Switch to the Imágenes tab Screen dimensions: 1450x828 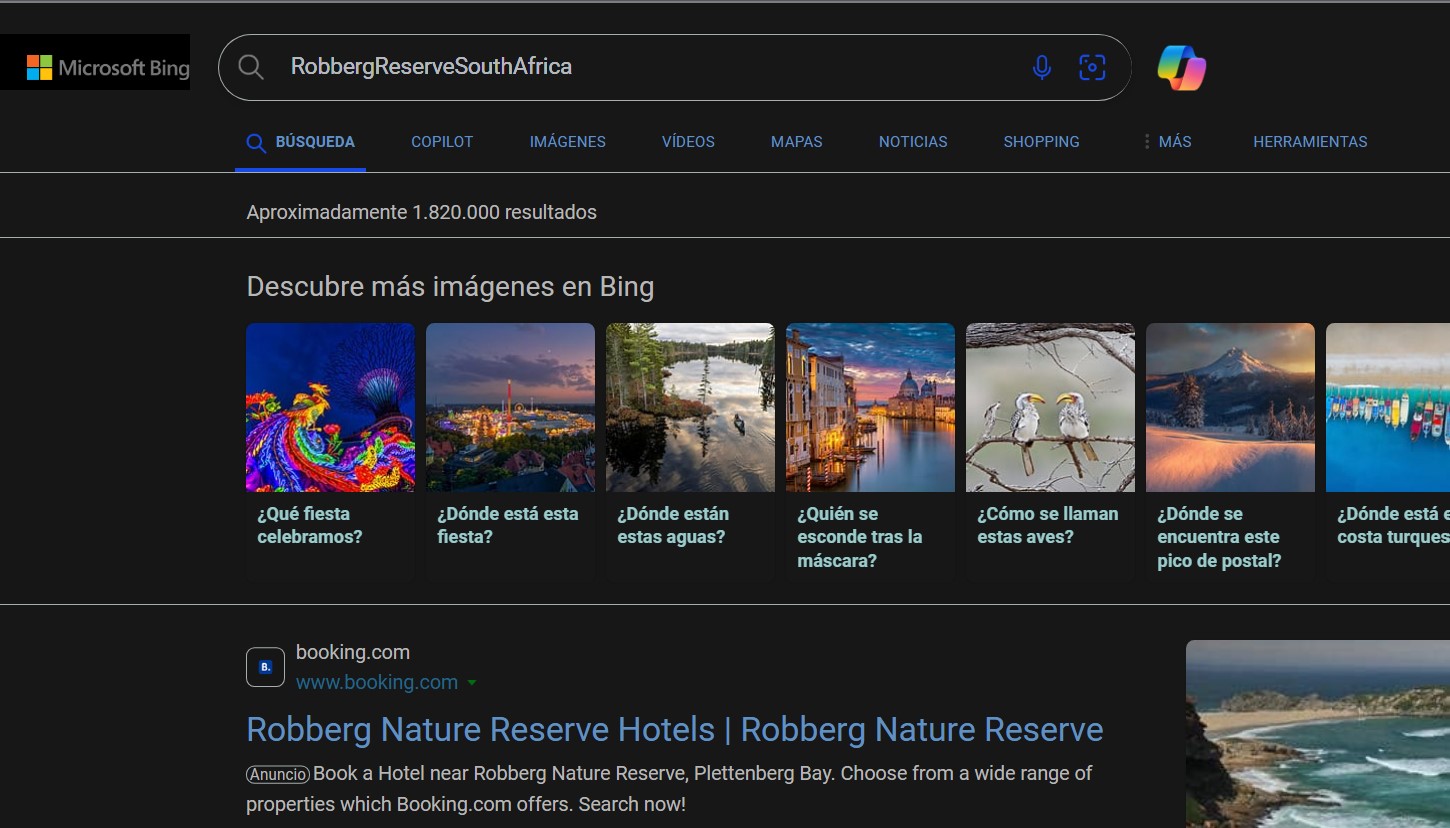pyautogui.click(x=568, y=142)
